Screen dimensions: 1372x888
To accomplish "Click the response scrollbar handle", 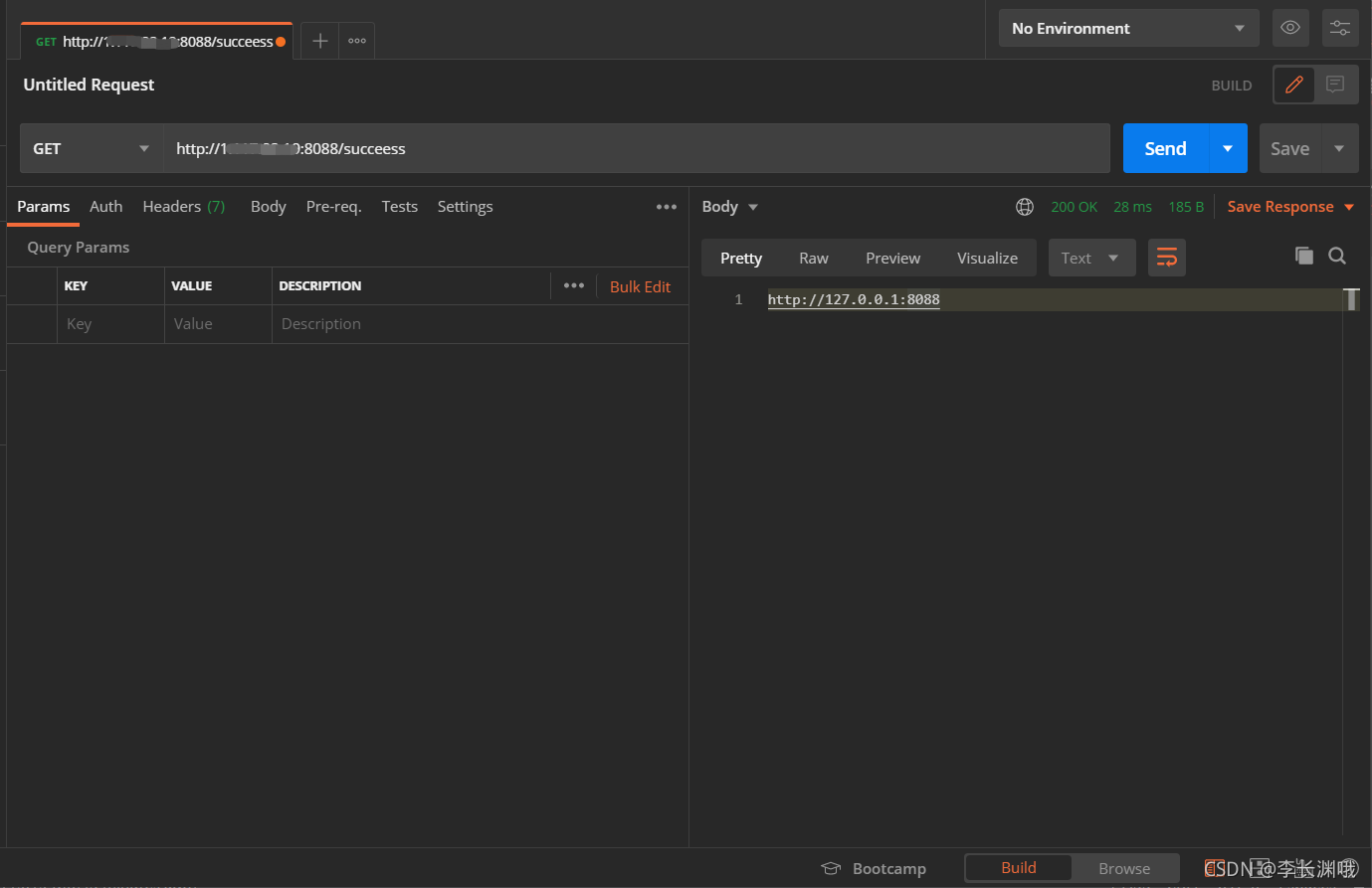I will pyautogui.click(x=1351, y=299).
